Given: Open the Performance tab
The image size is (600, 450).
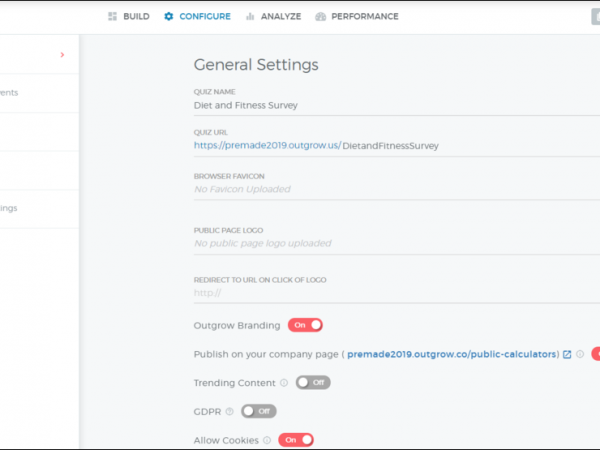Looking at the screenshot, I should pyautogui.click(x=357, y=16).
